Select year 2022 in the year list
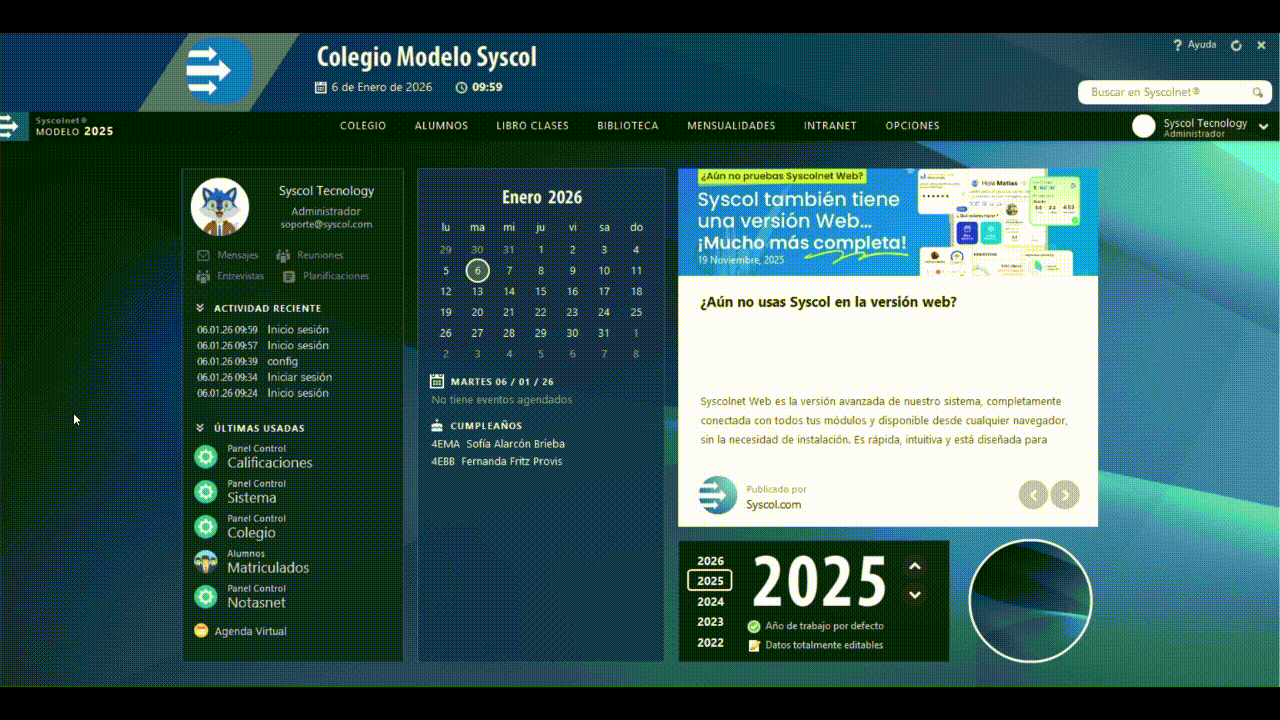 tap(710, 643)
